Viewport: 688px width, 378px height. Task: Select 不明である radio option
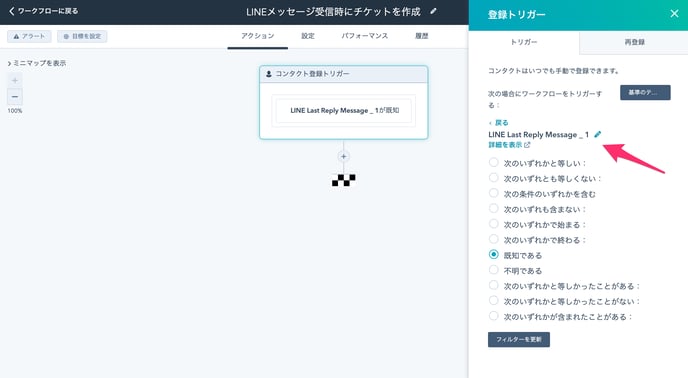[494, 270]
